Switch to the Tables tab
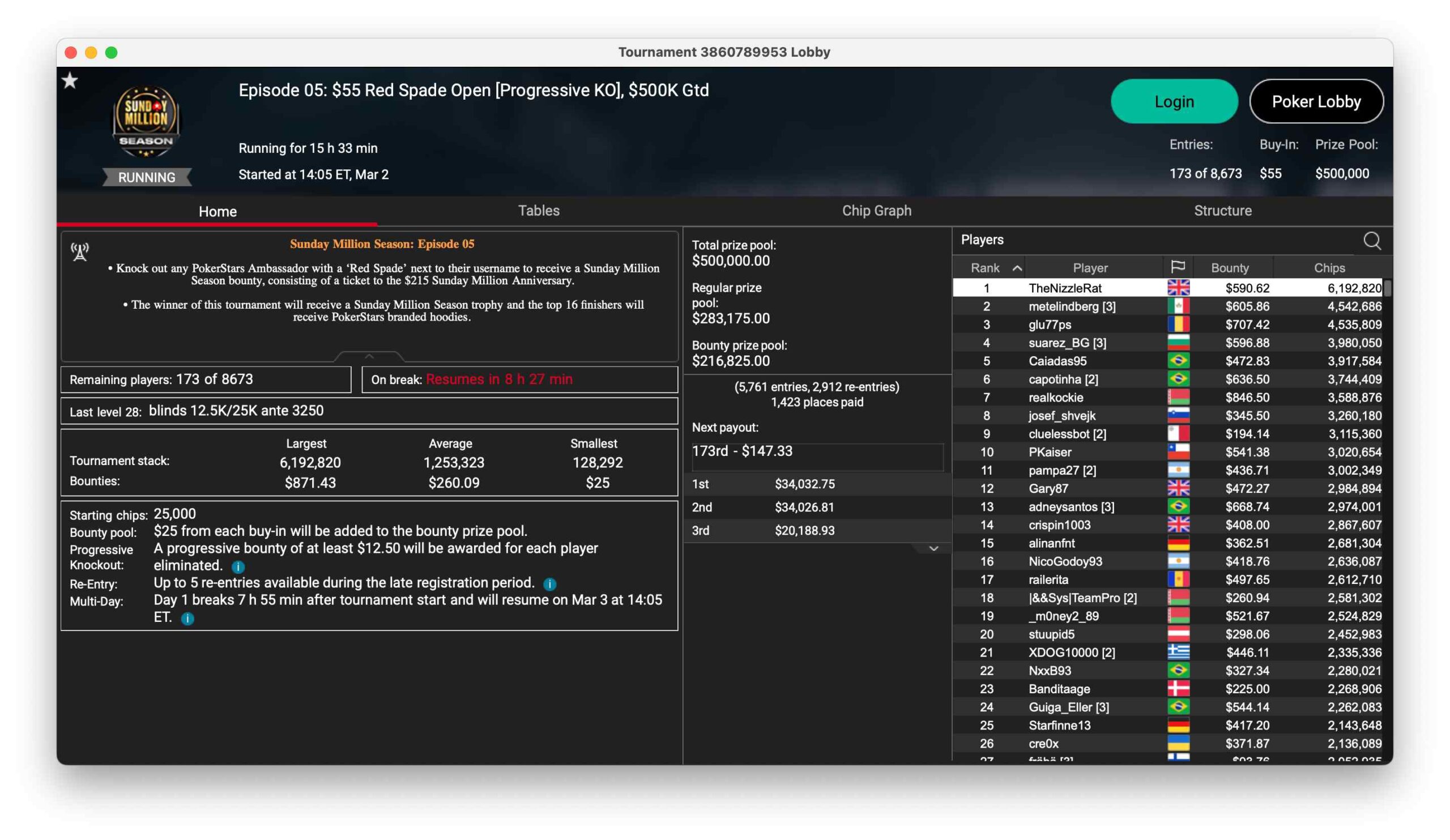Image resolution: width=1450 pixels, height=840 pixels. click(x=539, y=211)
